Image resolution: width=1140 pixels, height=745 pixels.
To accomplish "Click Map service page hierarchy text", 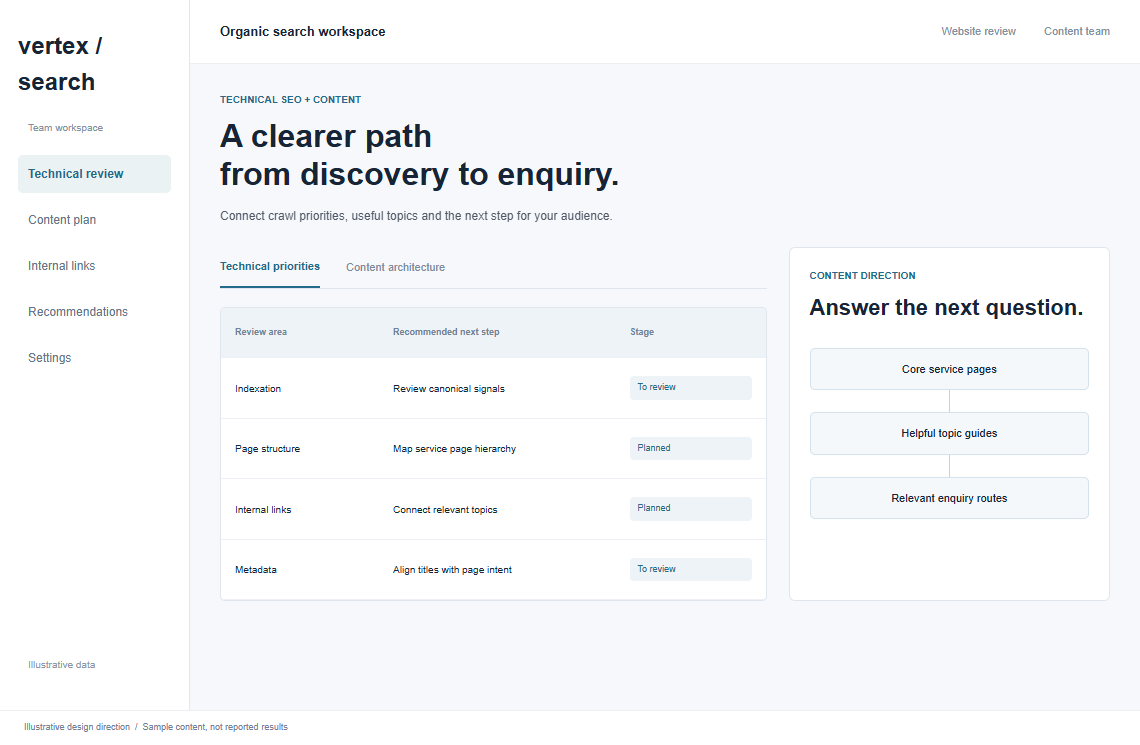I will pos(454,449).
